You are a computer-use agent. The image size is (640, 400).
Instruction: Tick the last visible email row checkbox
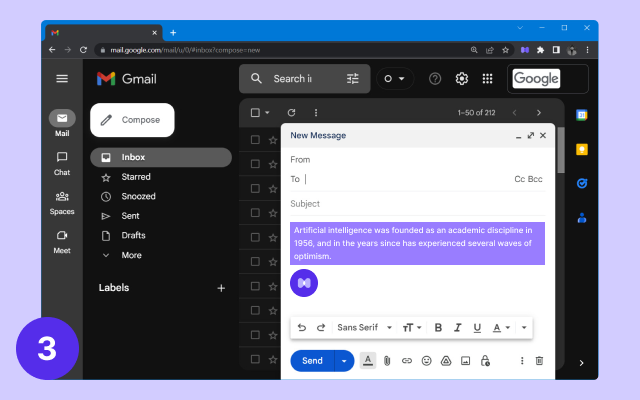click(255, 359)
